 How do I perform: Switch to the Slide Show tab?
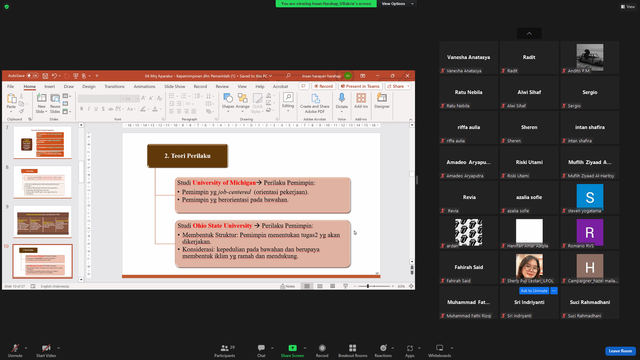[x=175, y=87]
